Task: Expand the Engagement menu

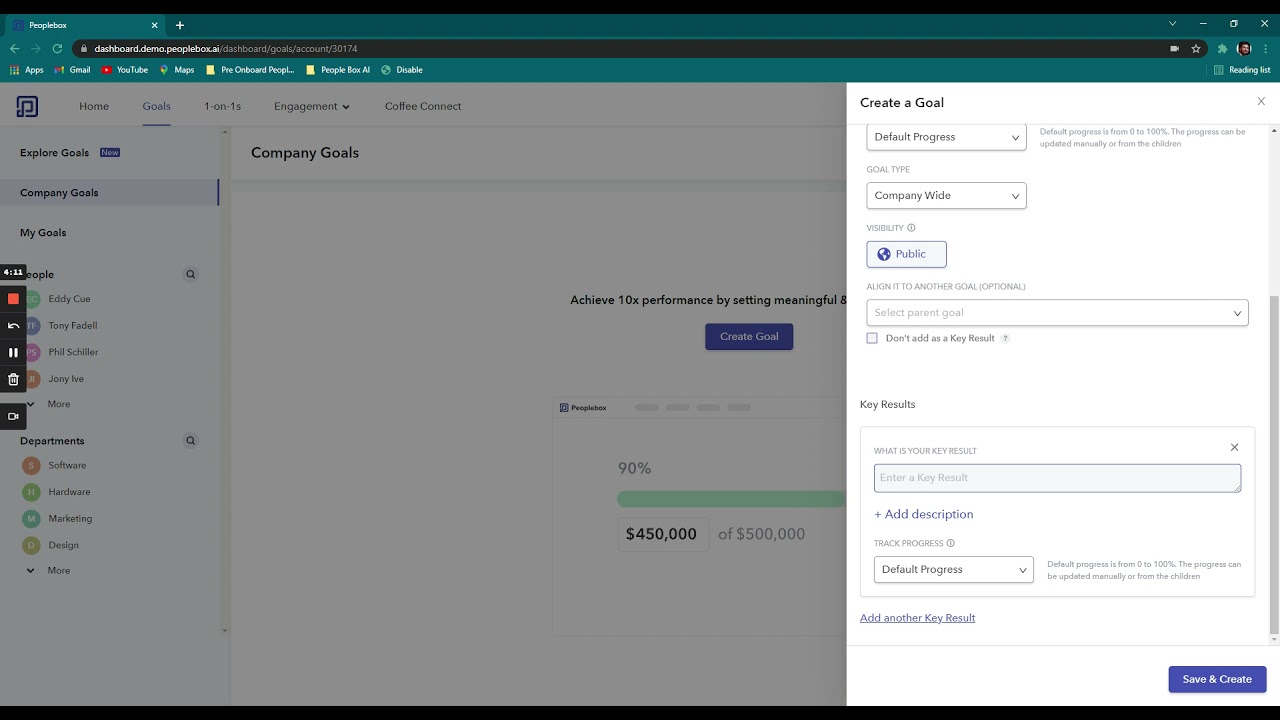Action: point(312,106)
